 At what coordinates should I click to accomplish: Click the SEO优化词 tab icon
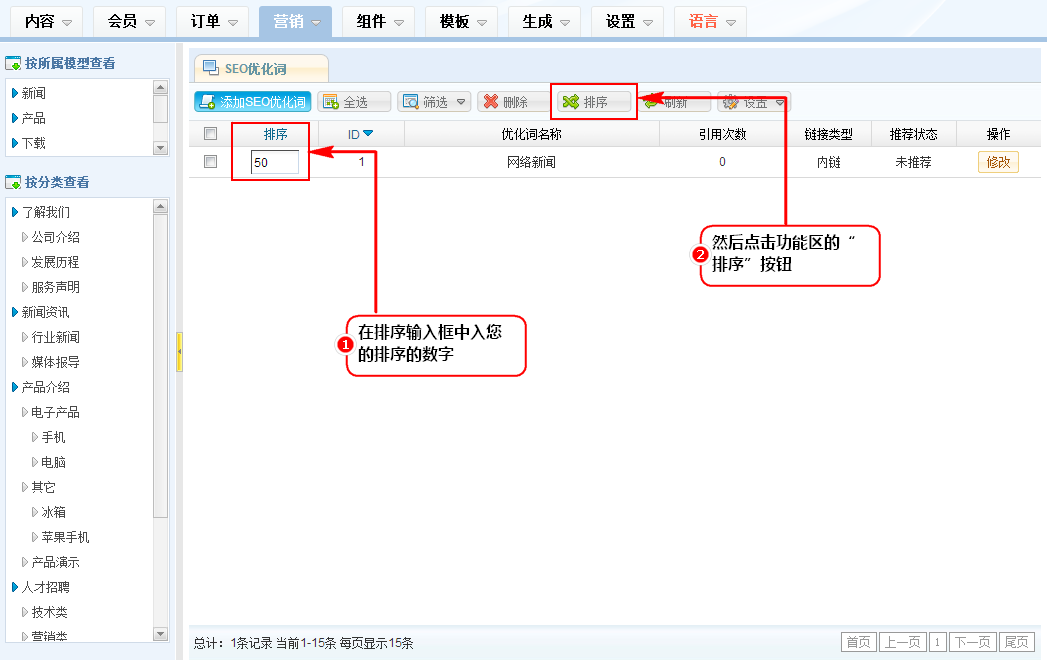[x=211, y=68]
